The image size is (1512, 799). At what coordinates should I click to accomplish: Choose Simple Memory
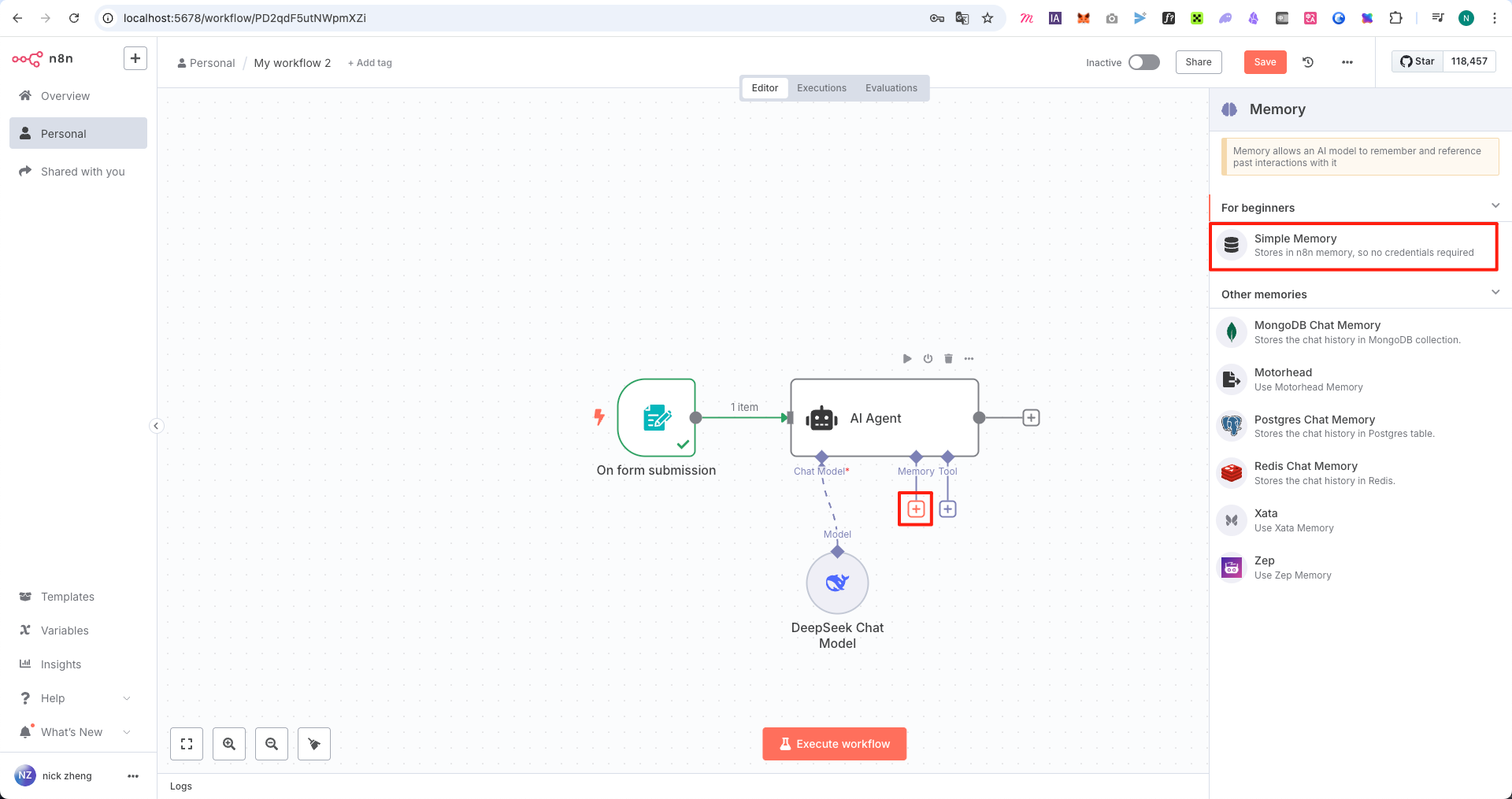(1354, 246)
